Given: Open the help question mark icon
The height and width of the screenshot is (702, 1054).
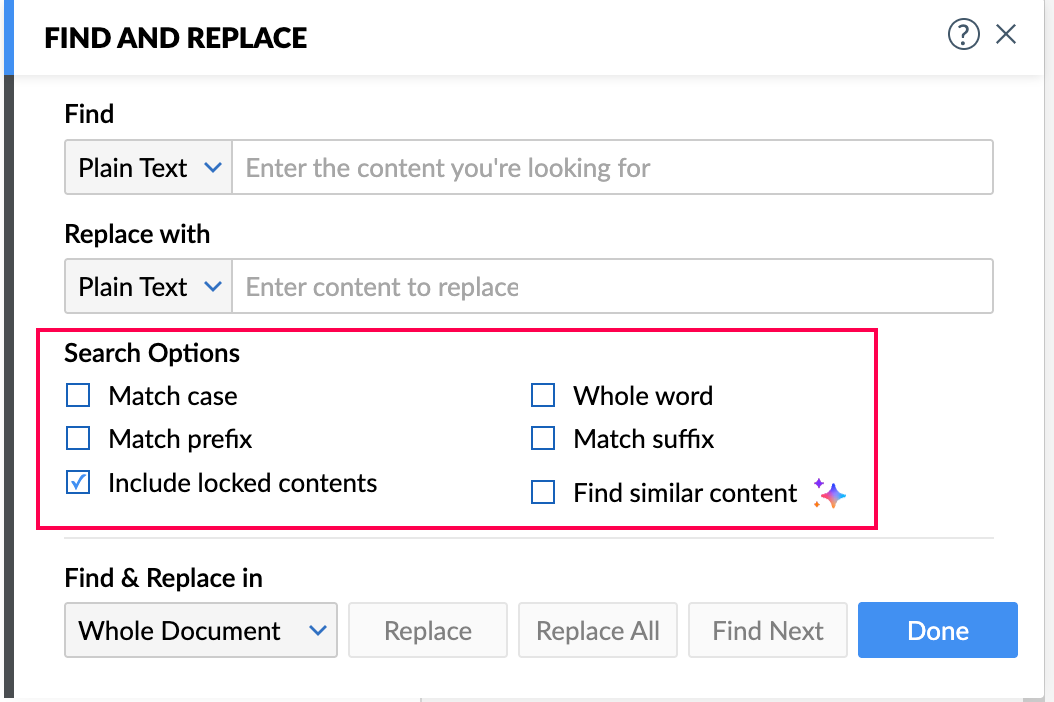Looking at the screenshot, I should tap(963, 36).
